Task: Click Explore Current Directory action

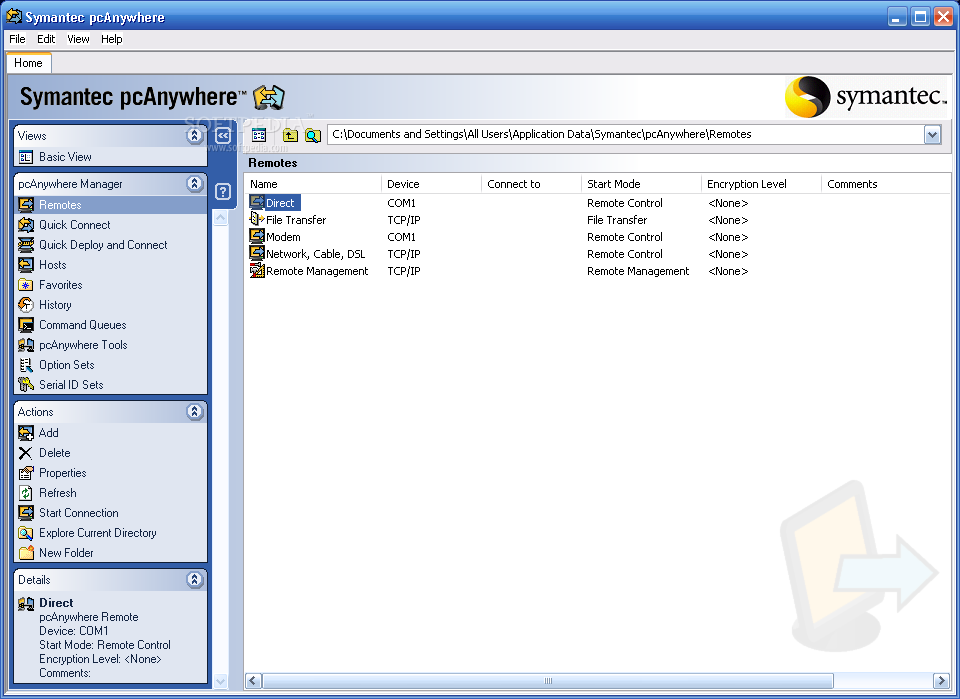Action: (x=97, y=533)
